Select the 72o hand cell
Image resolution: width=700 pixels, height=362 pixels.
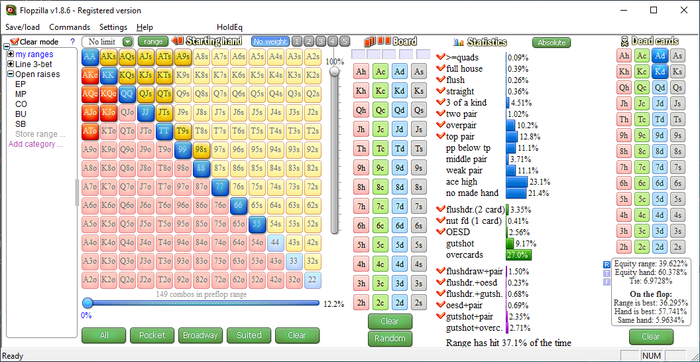click(220, 280)
